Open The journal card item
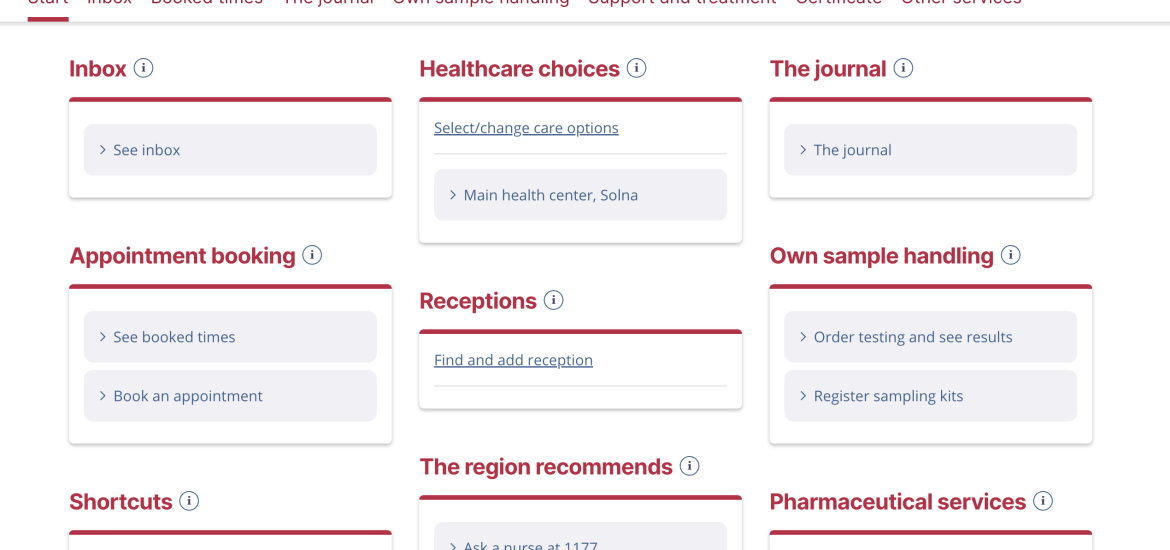 coord(930,150)
